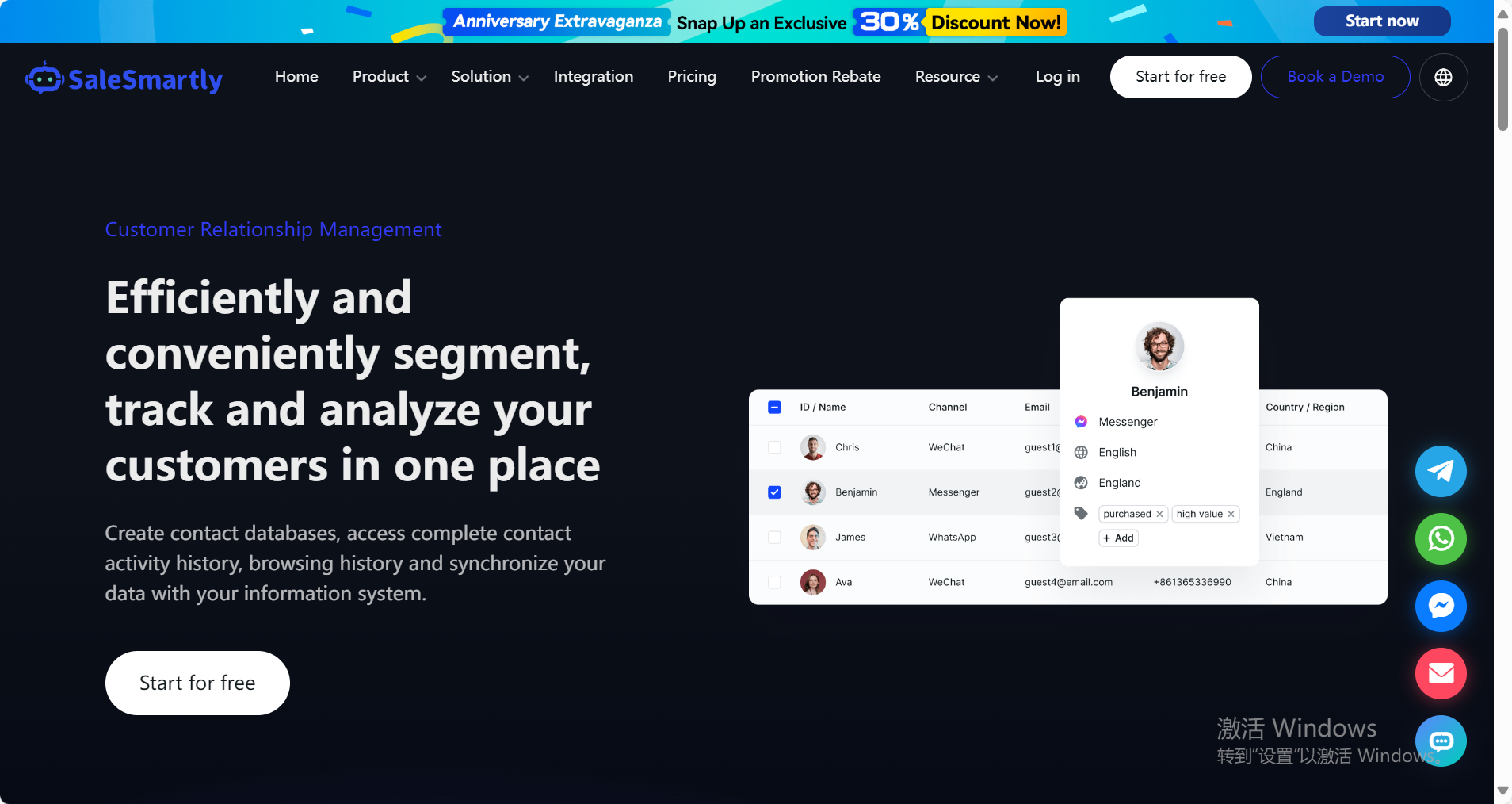Click the region icon beside England
Screen dimensions: 1512x804
pyautogui.click(x=1081, y=483)
